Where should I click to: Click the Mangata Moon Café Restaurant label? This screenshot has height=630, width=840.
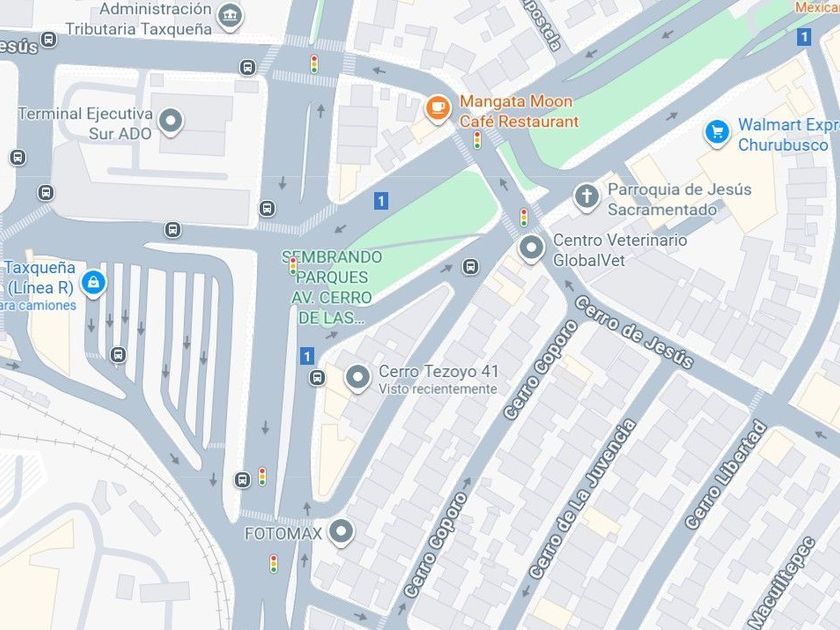point(519,111)
